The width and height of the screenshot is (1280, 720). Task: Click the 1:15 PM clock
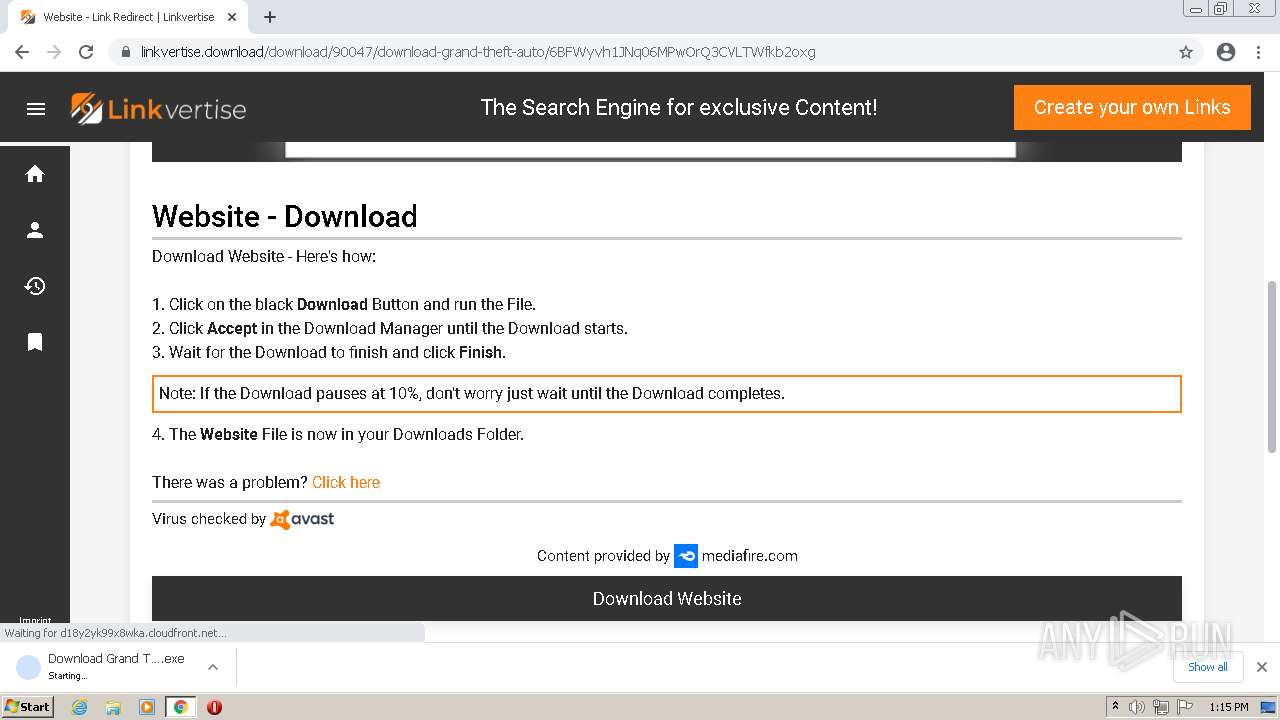point(1229,707)
